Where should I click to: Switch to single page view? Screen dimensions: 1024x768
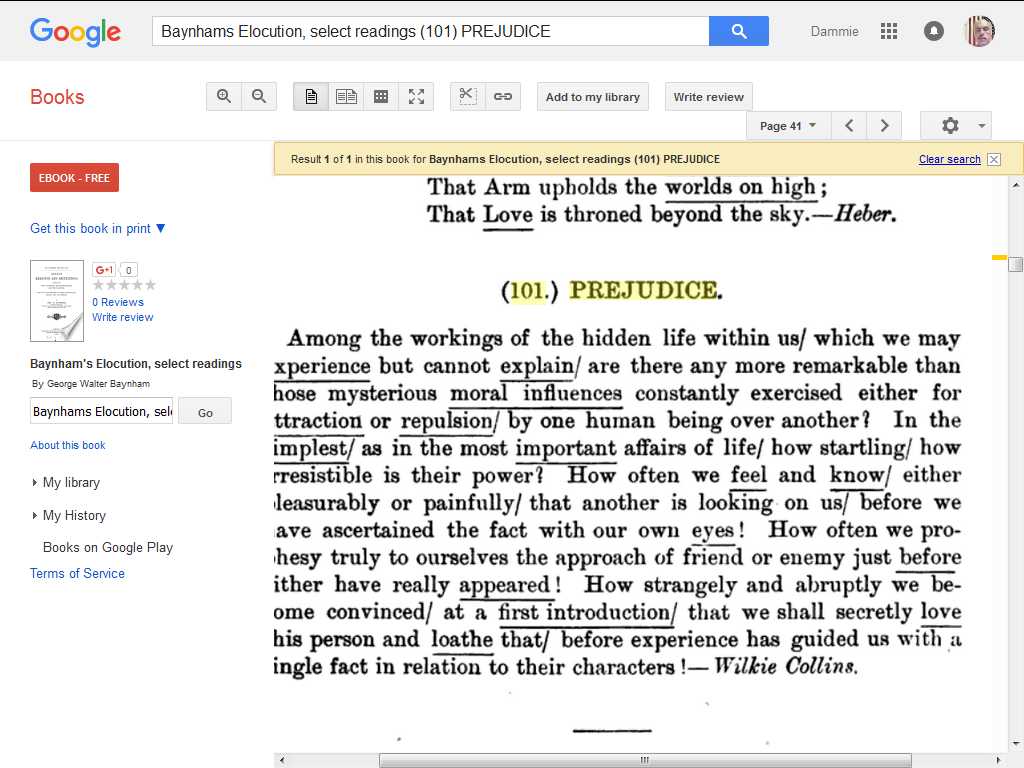pos(311,97)
